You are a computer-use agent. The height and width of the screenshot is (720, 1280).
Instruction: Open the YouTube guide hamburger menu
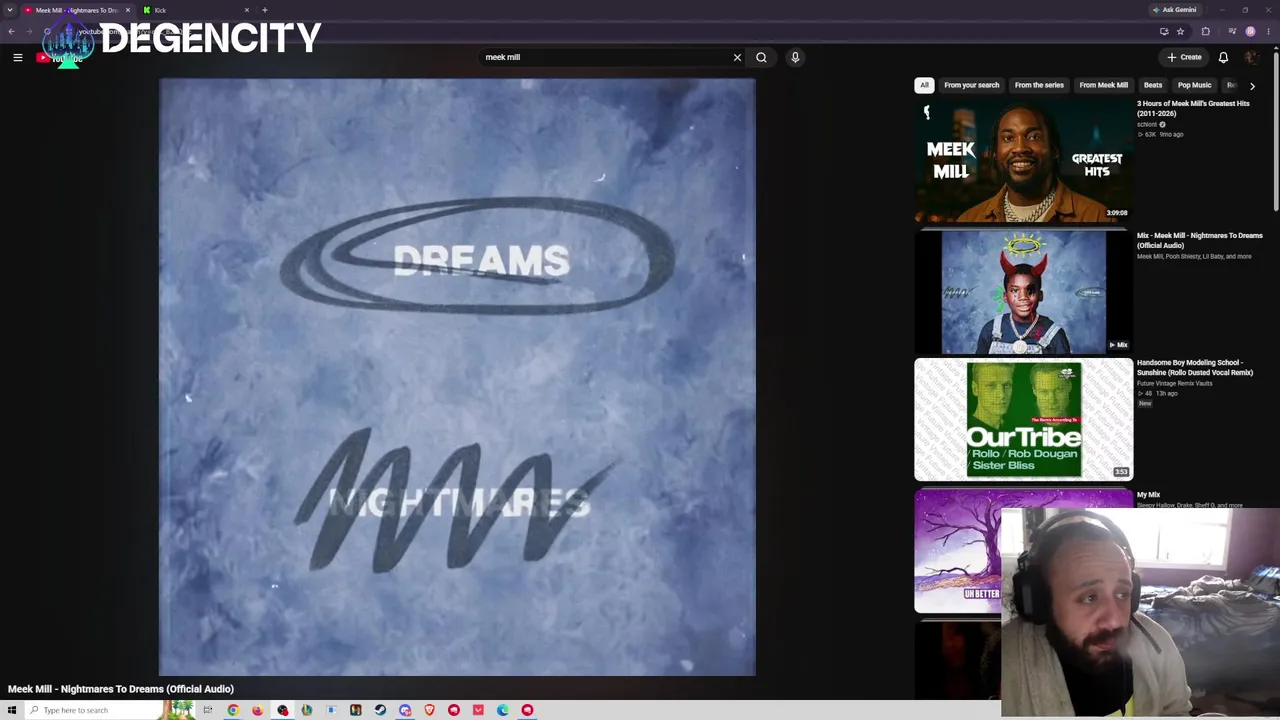click(x=17, y=58)
